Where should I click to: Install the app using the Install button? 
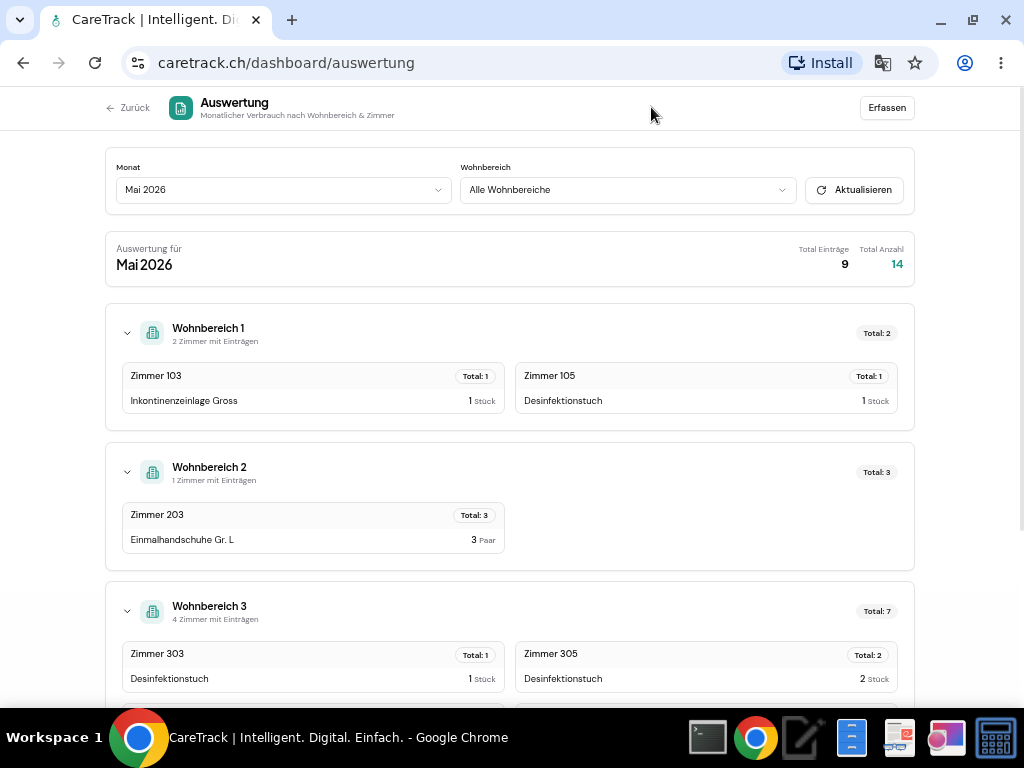822,63
